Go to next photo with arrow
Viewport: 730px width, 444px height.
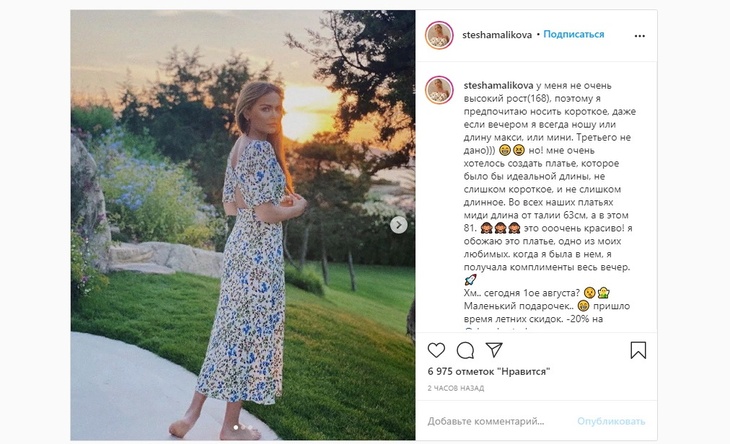tap(399, 224)
